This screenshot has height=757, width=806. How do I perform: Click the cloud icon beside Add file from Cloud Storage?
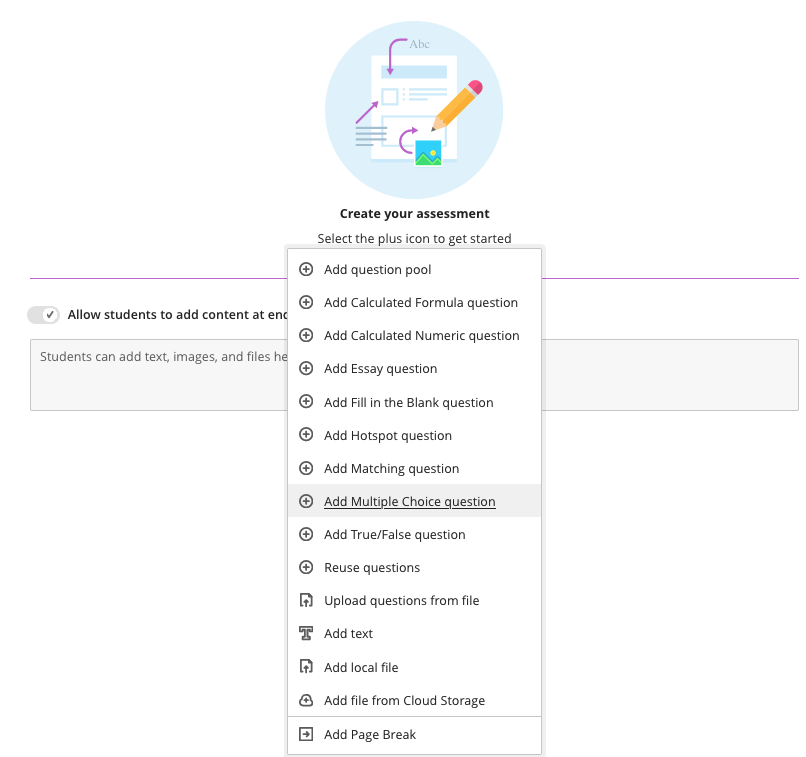pos(306,700)
